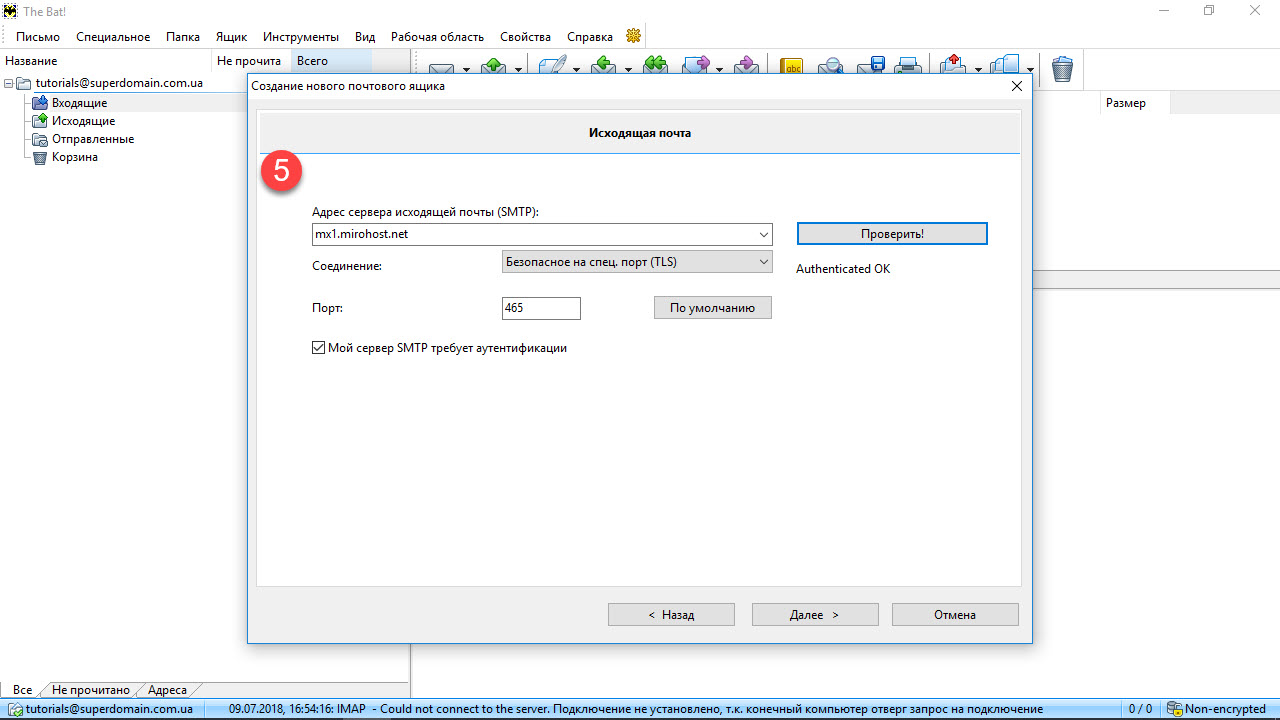Screen dimensions: 1280x720
Task: Open the dropdown arrow beside Forward icon
Action: pos(719,69)
